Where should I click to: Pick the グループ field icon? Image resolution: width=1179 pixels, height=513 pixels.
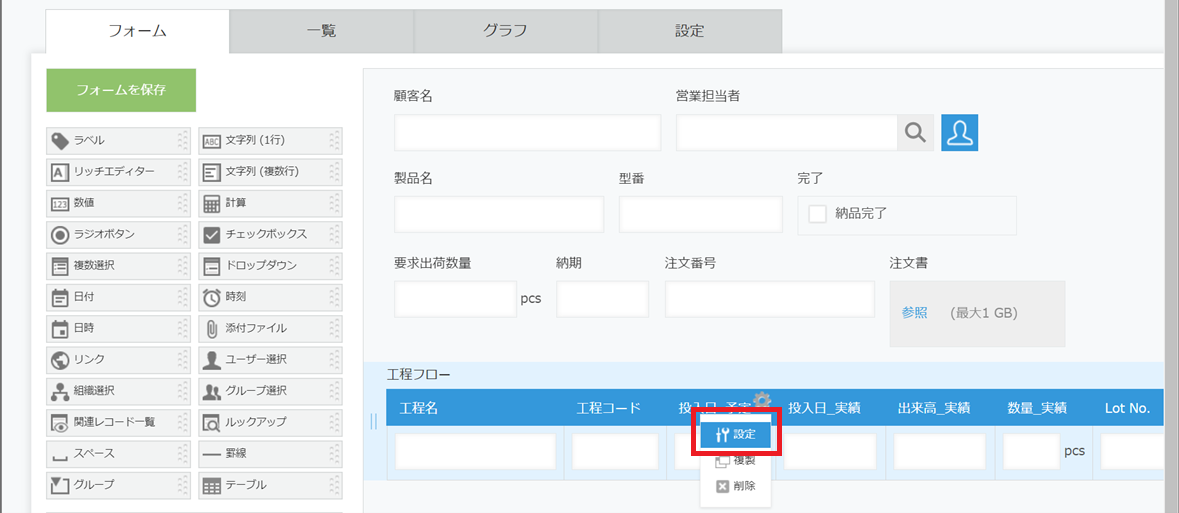pyautogui.click(x=60, y=485)
